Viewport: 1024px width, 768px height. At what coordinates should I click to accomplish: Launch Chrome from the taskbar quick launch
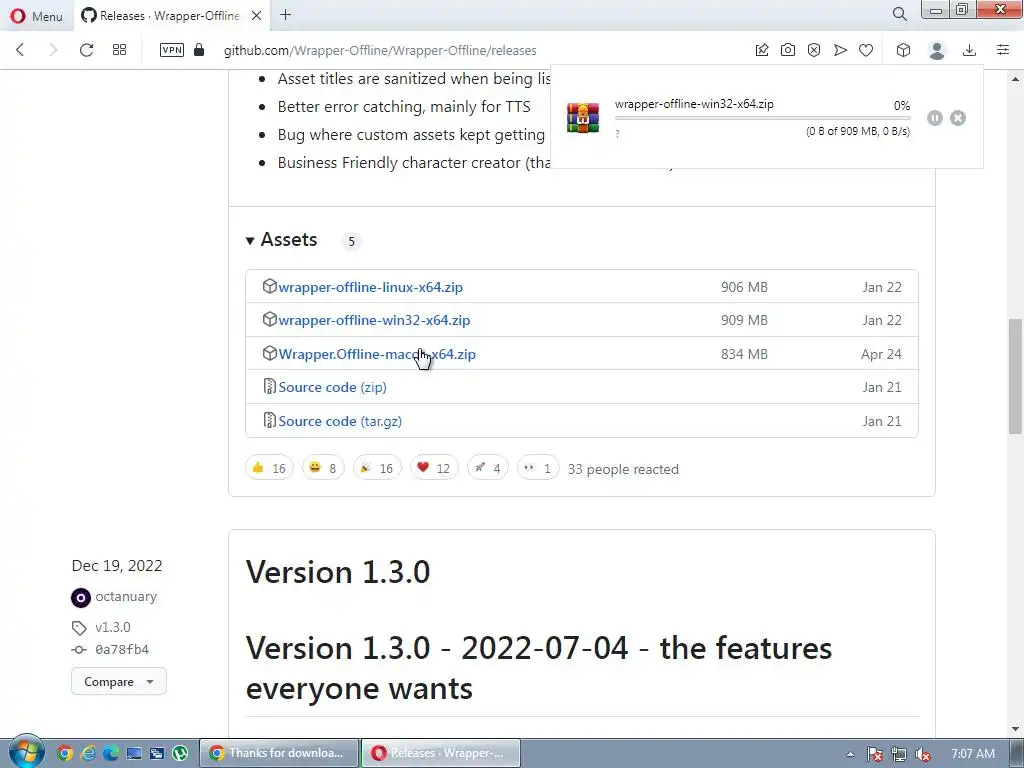(65, 754)
